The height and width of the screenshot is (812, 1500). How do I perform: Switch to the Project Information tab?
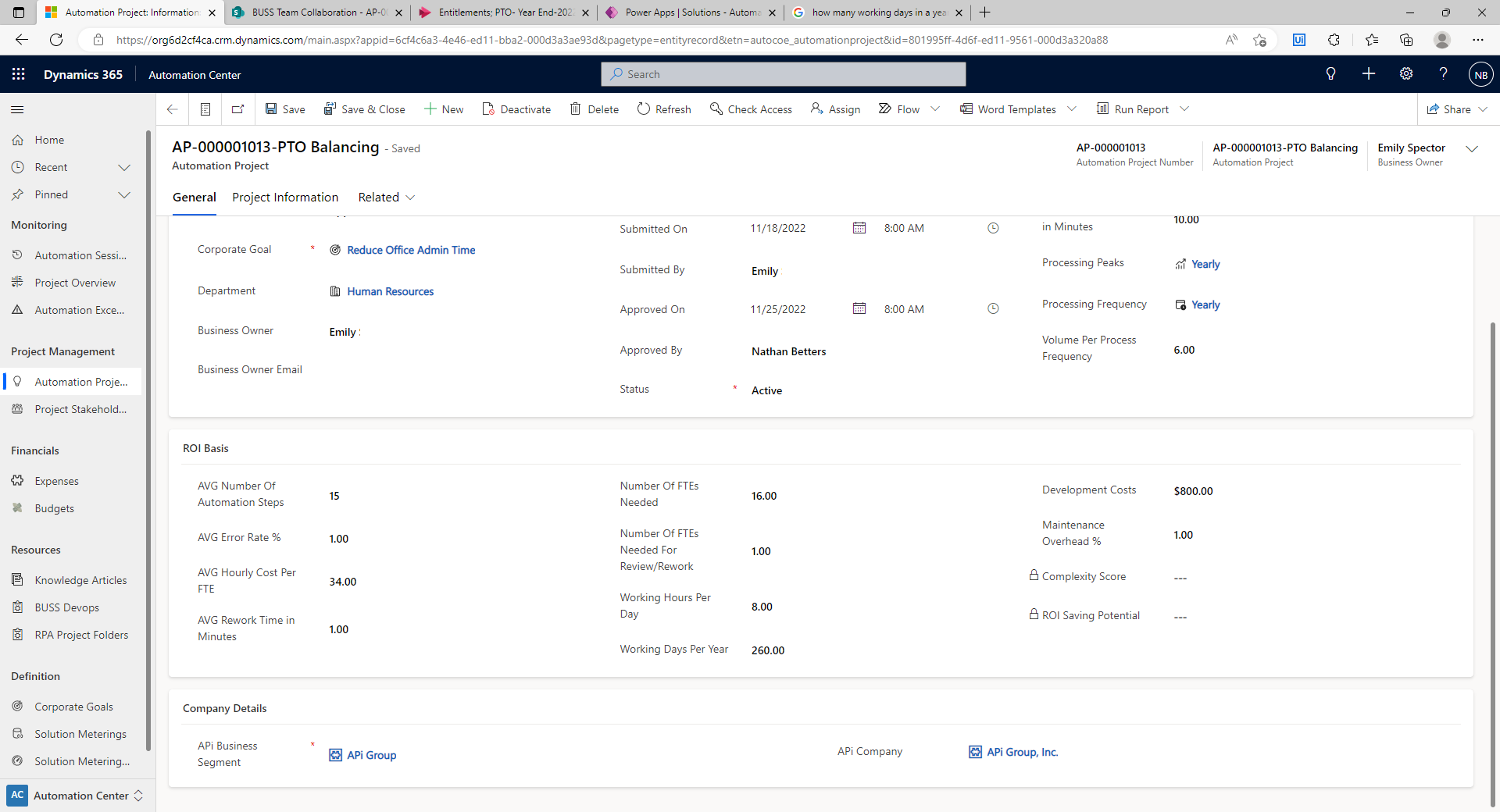(284, 197)
